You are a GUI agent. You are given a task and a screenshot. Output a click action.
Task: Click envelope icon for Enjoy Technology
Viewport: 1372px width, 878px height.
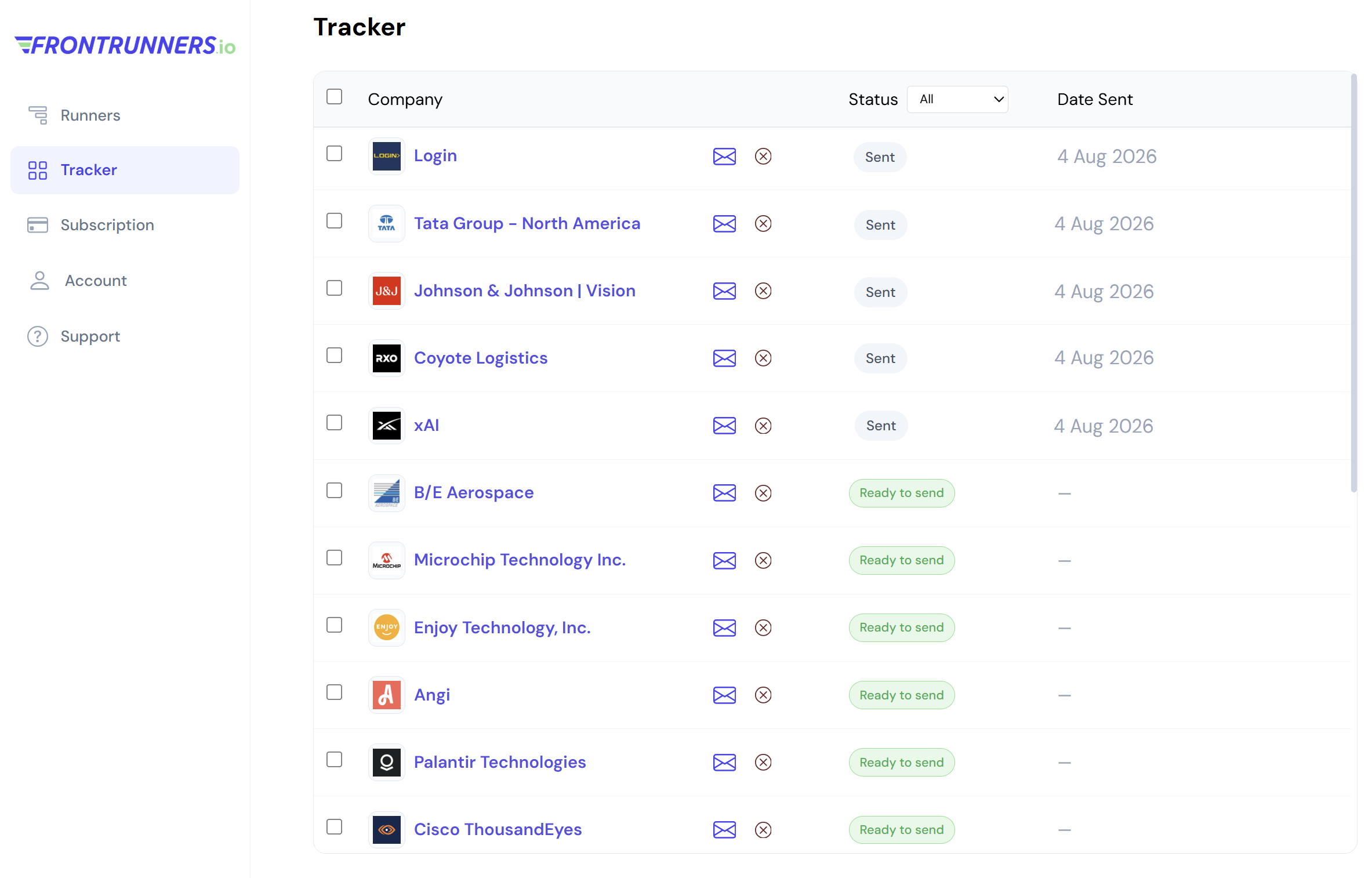coord(724,628)
